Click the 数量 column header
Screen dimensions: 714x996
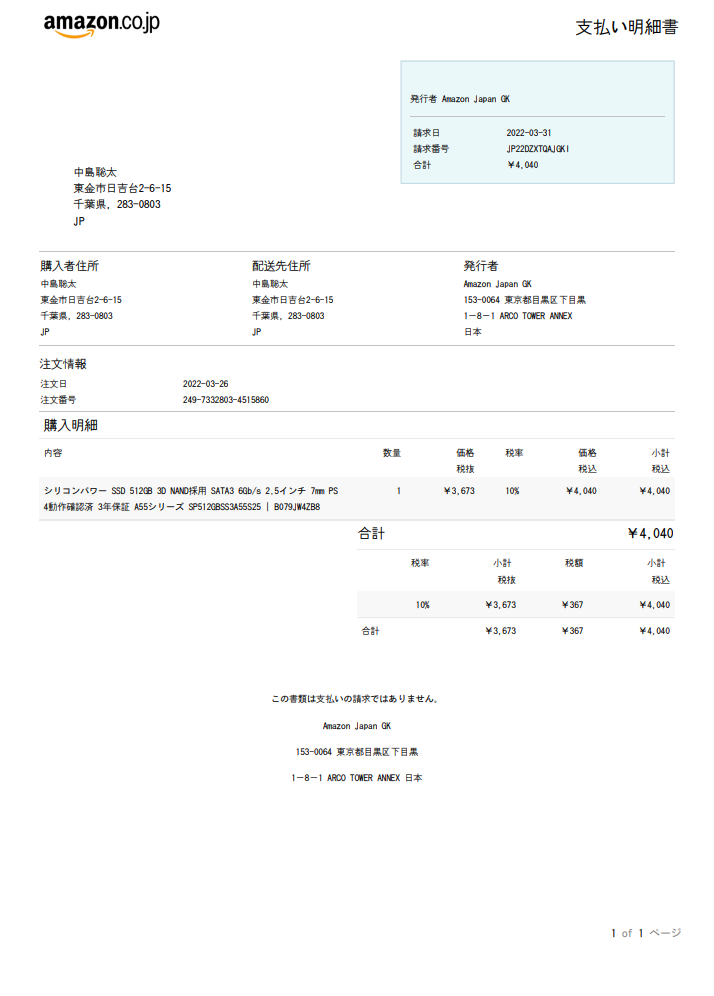tap(392, 453)
